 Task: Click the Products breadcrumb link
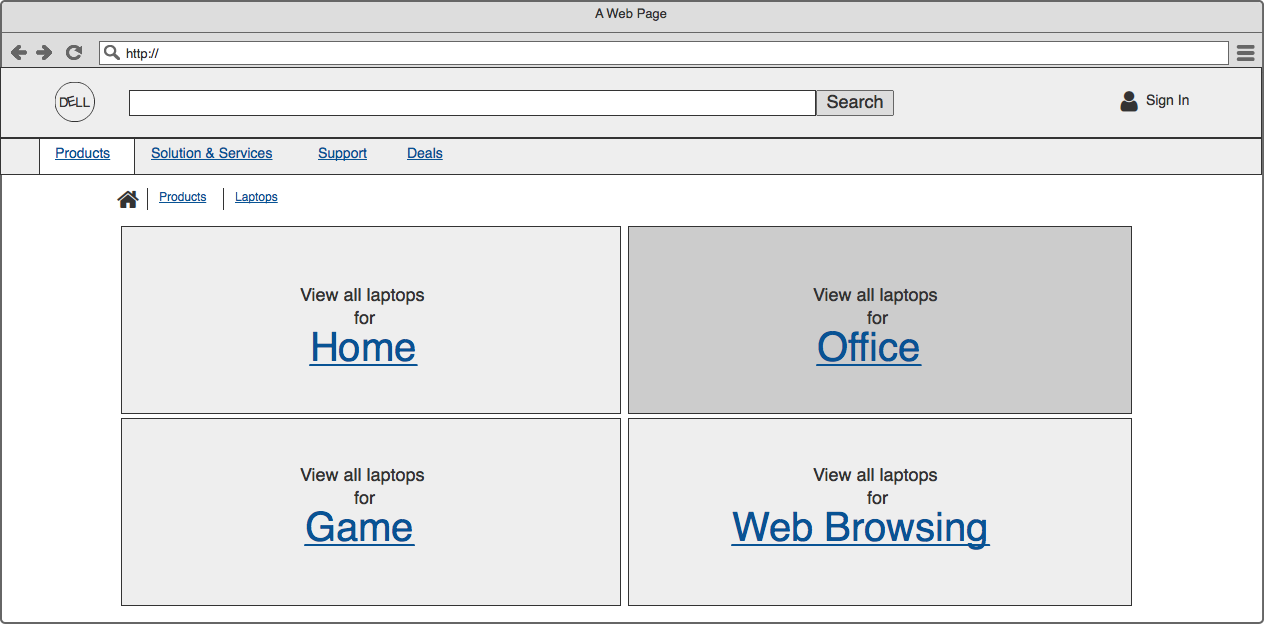coord(182,197)
